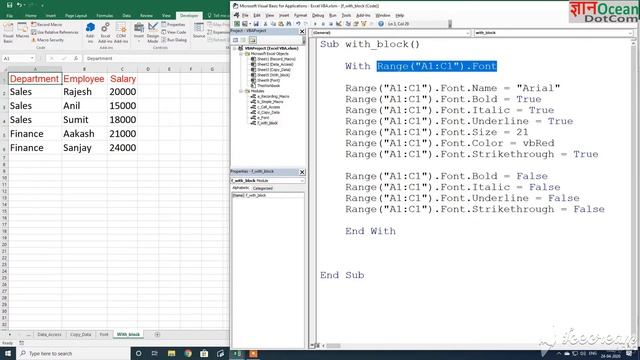The height and width of the screenshot is (360, 640).
Task: Open the Insert controls dropdown
Action: (139, 32)
